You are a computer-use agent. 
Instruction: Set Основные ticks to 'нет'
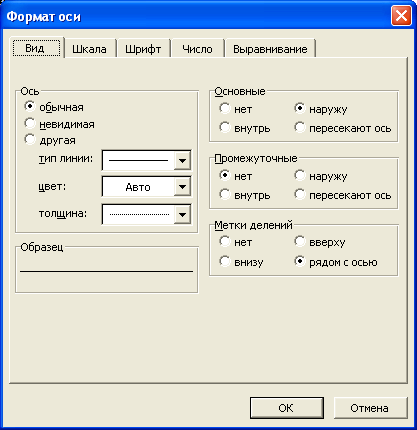[x=225, y=108]
